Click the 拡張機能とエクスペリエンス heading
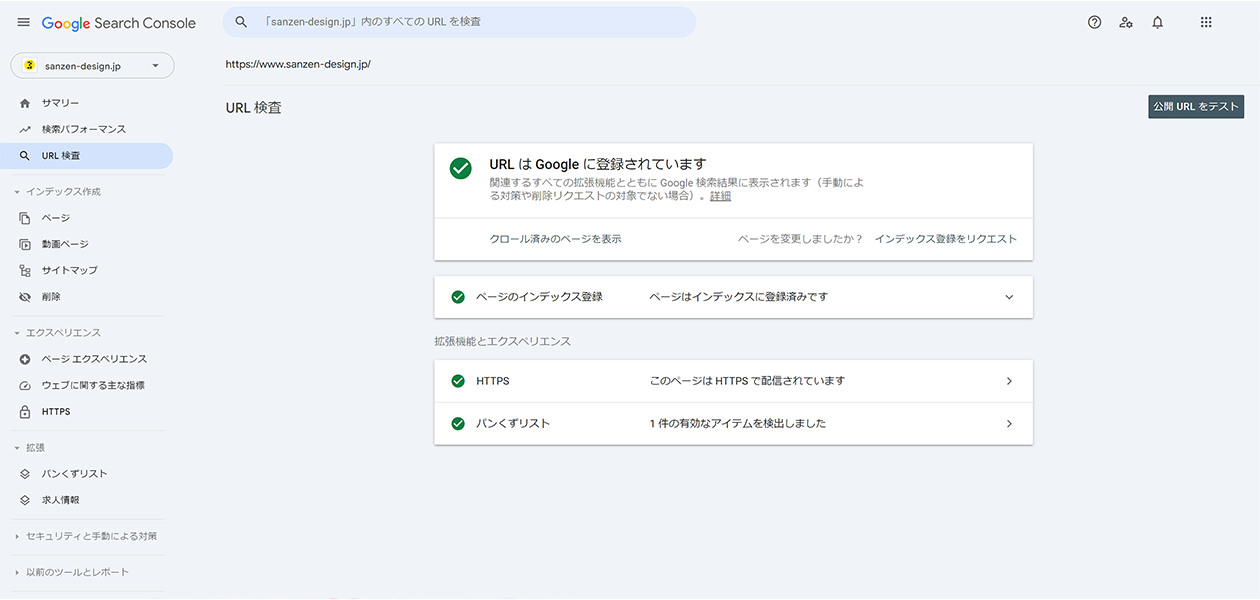Screen dimensions: 1260x600 pos(502,341)
